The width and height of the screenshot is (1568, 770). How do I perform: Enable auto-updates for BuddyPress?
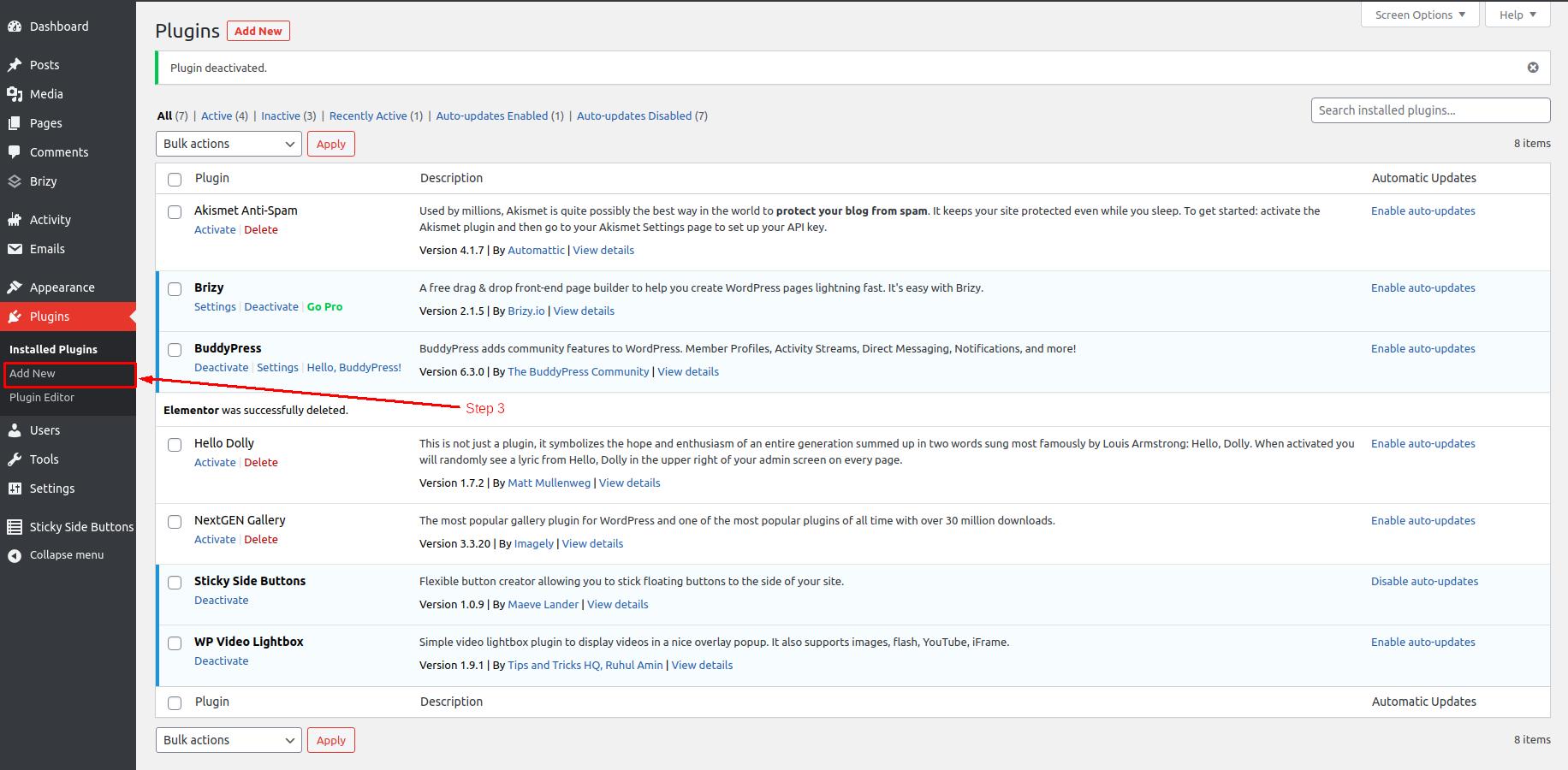[1423, 348]
